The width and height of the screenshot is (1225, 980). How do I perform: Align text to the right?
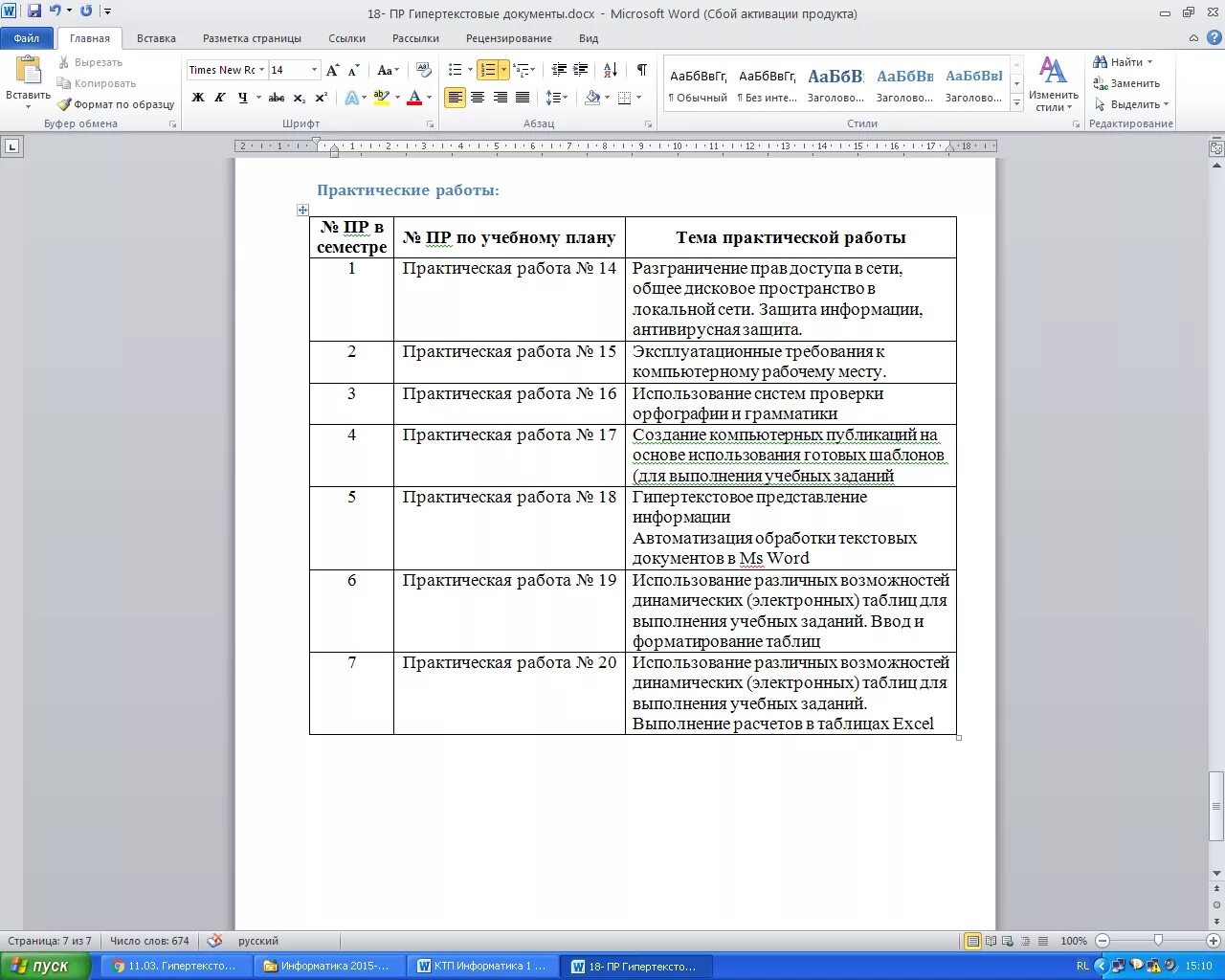point(500,98)
